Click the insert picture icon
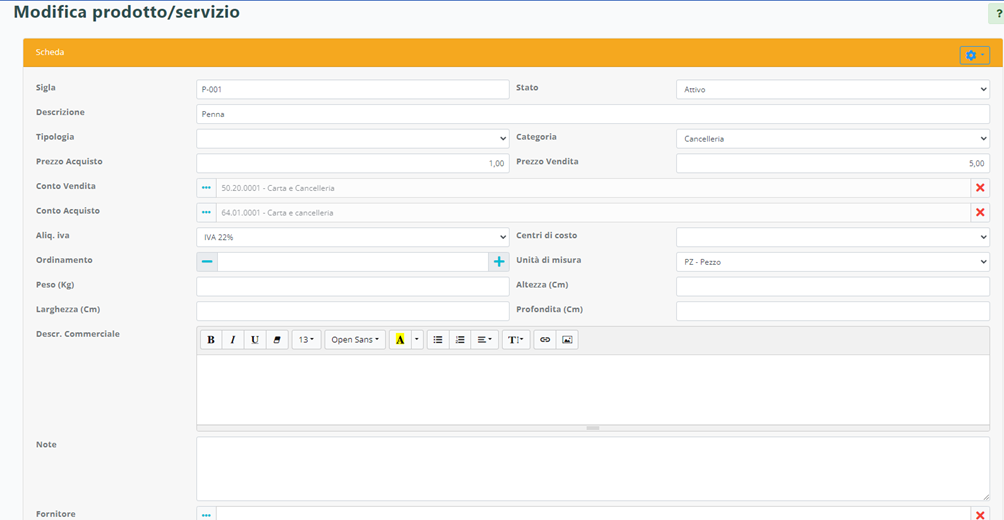1004x520 pixels. coord(567,340)
